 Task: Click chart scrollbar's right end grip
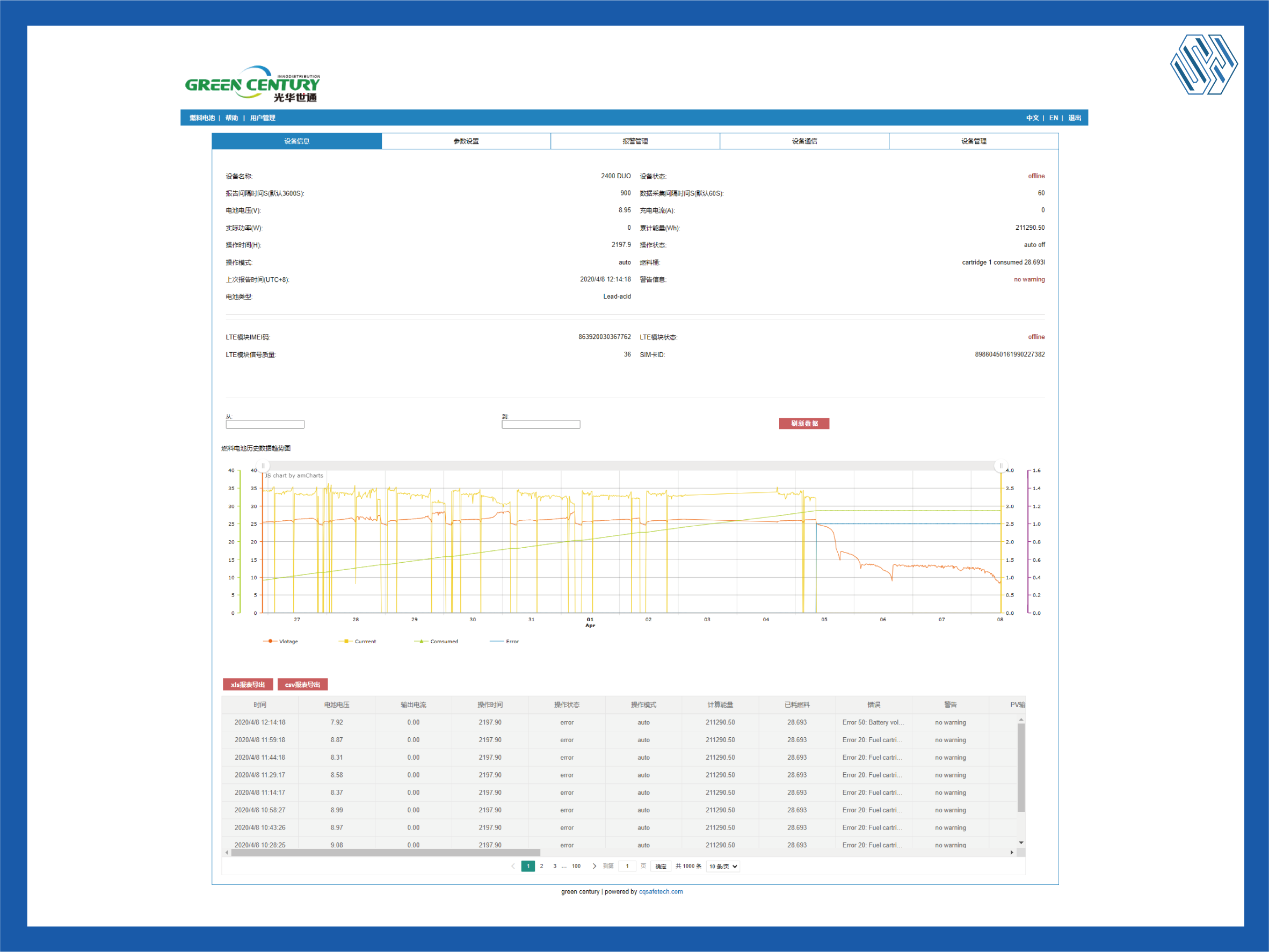coord(1000,466)
